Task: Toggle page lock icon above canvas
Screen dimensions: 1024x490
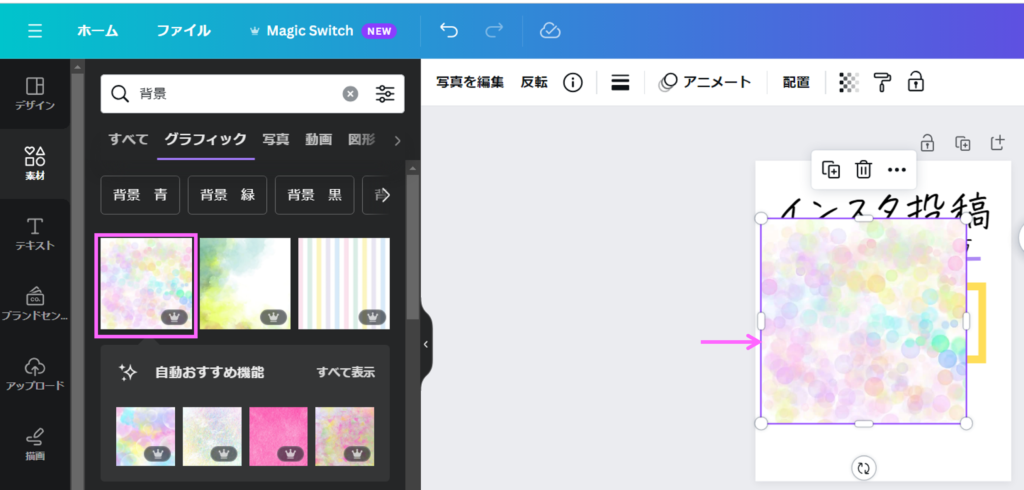Action: coord(928,143)
